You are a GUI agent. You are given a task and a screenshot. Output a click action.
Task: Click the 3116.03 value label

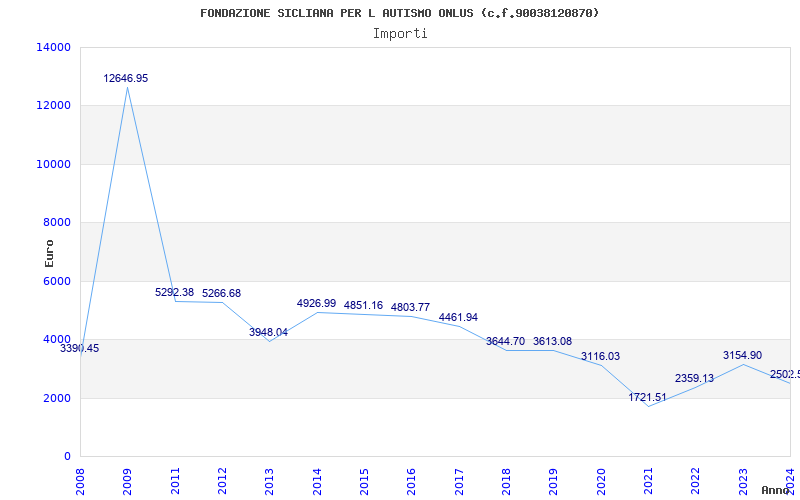point(600,357)
